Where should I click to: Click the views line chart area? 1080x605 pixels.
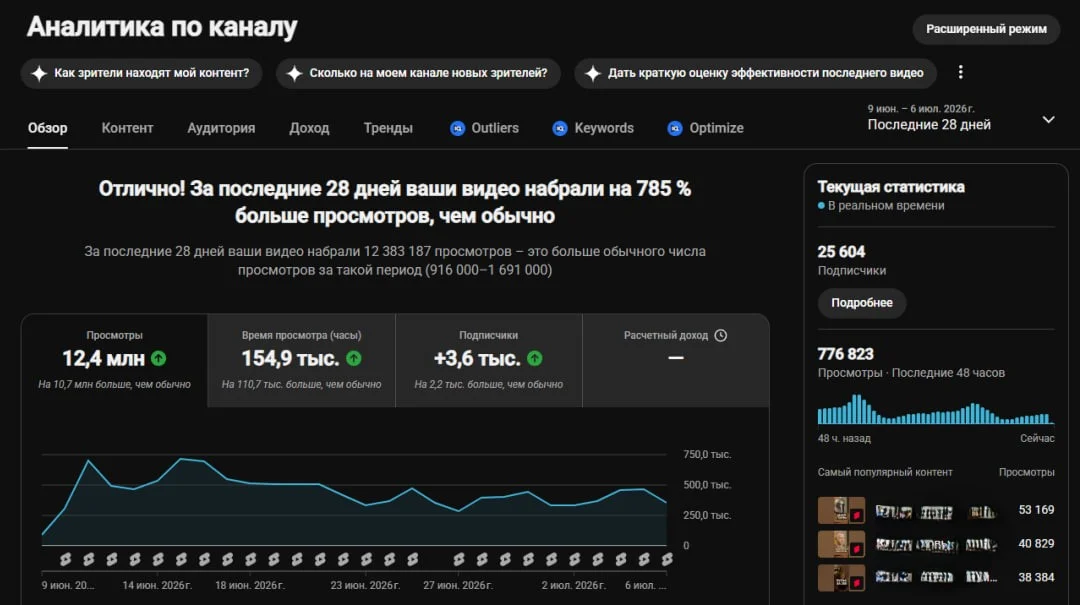[x=354, y=500]
